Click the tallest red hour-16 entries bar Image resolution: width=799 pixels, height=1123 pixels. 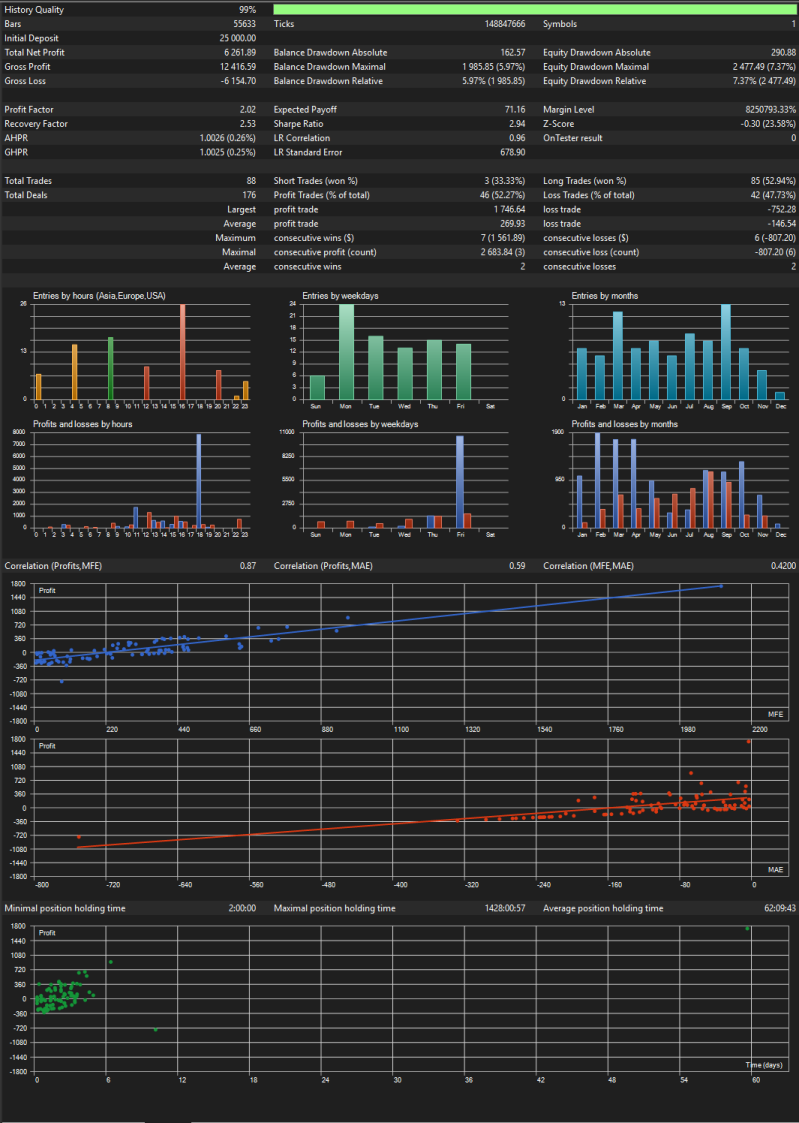click(183, 352)
